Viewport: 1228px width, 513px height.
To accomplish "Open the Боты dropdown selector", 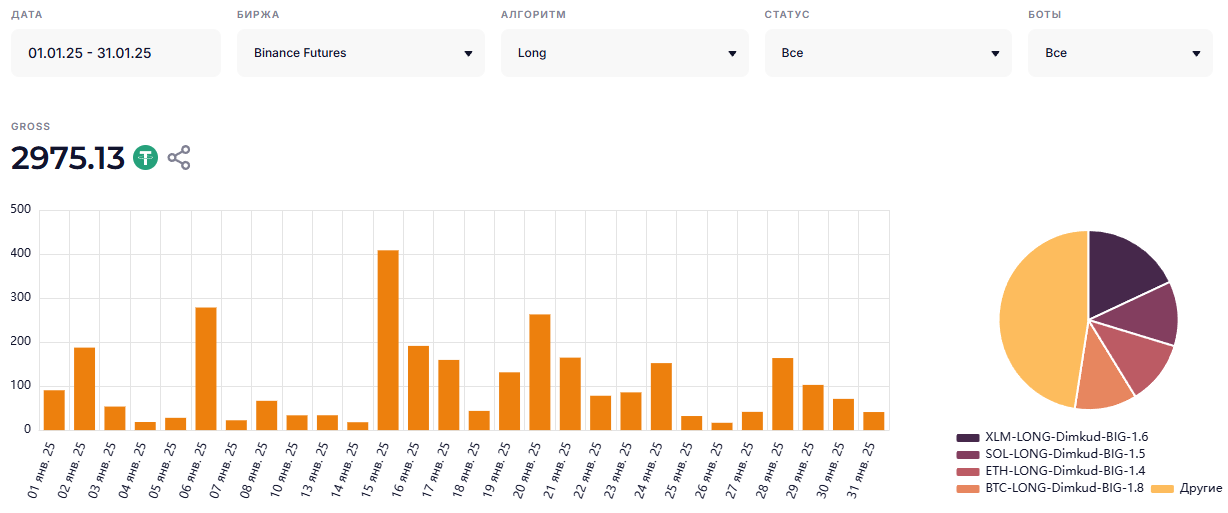I will click(1120, 53).
